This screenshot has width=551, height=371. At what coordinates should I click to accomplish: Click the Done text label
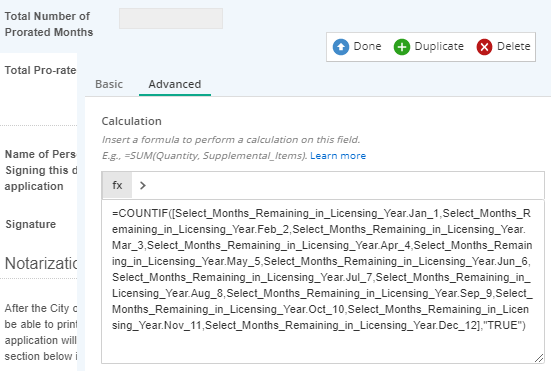[x=367, y=46]
